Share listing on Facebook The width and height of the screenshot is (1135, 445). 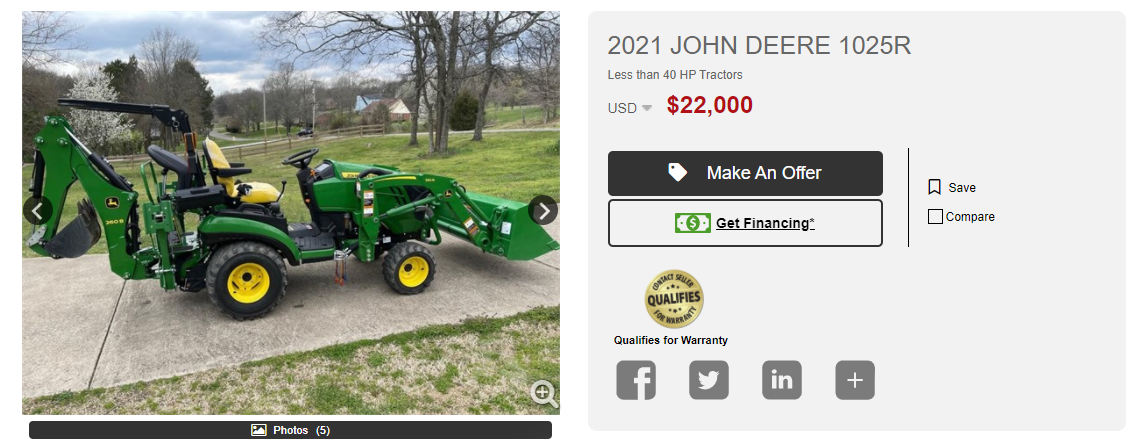[636, 380]
